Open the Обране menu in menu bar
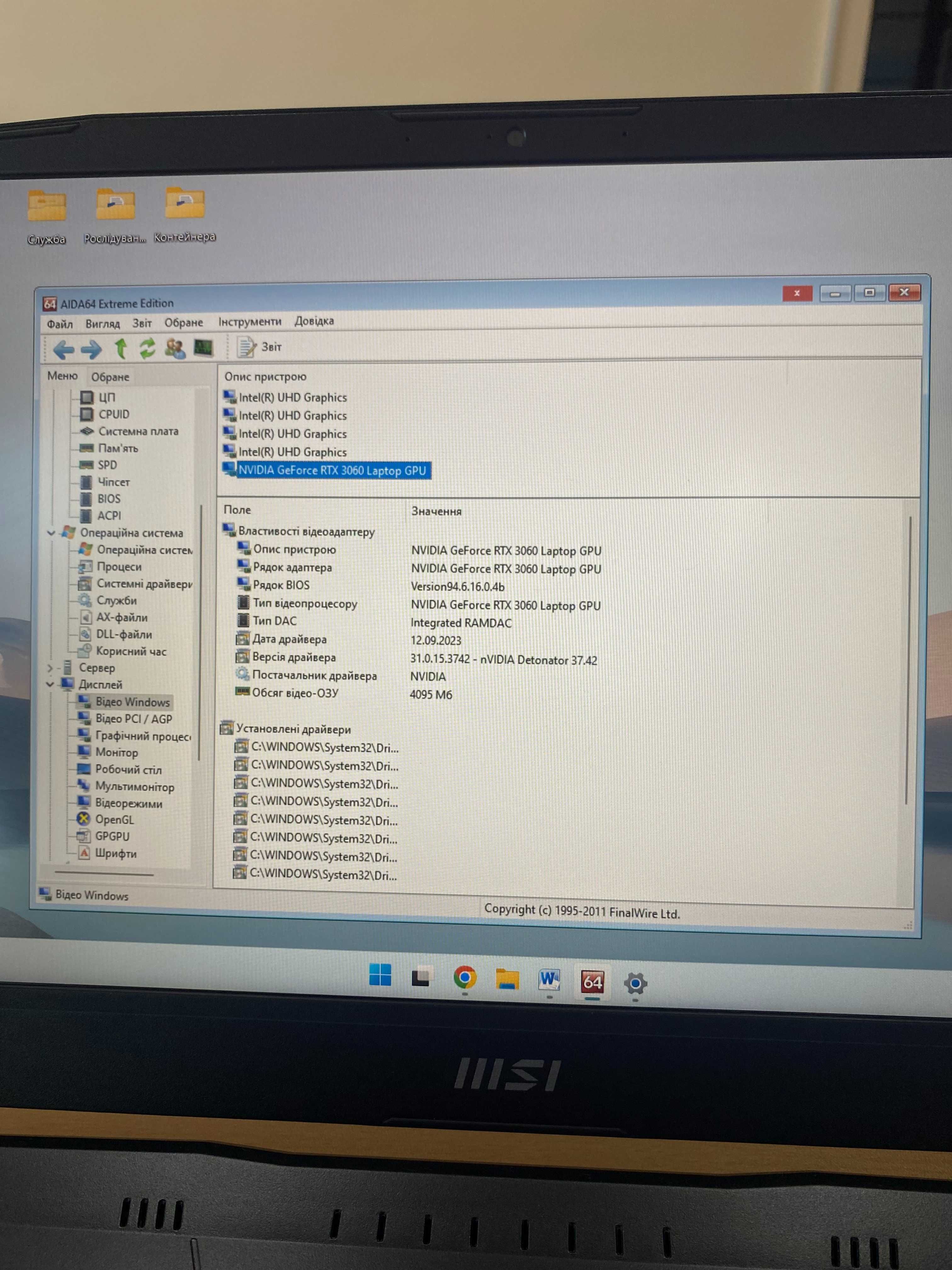952x1270 pixels. click(x=184, y=323)
